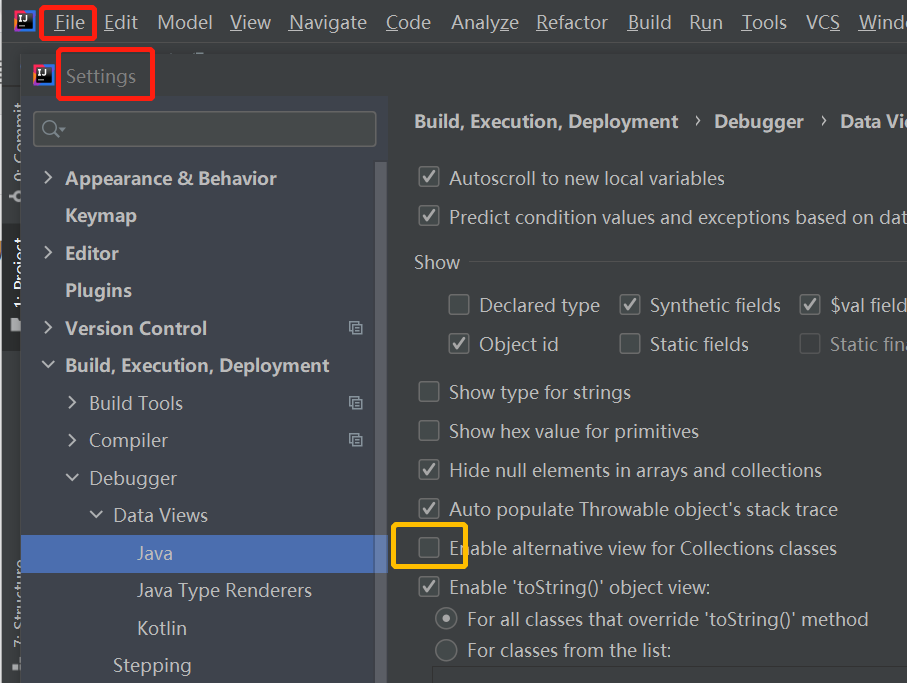Select Java Type Renderers settings page
Screen dimensions: 907x683
pyautogui.click(x=224, y=591)
